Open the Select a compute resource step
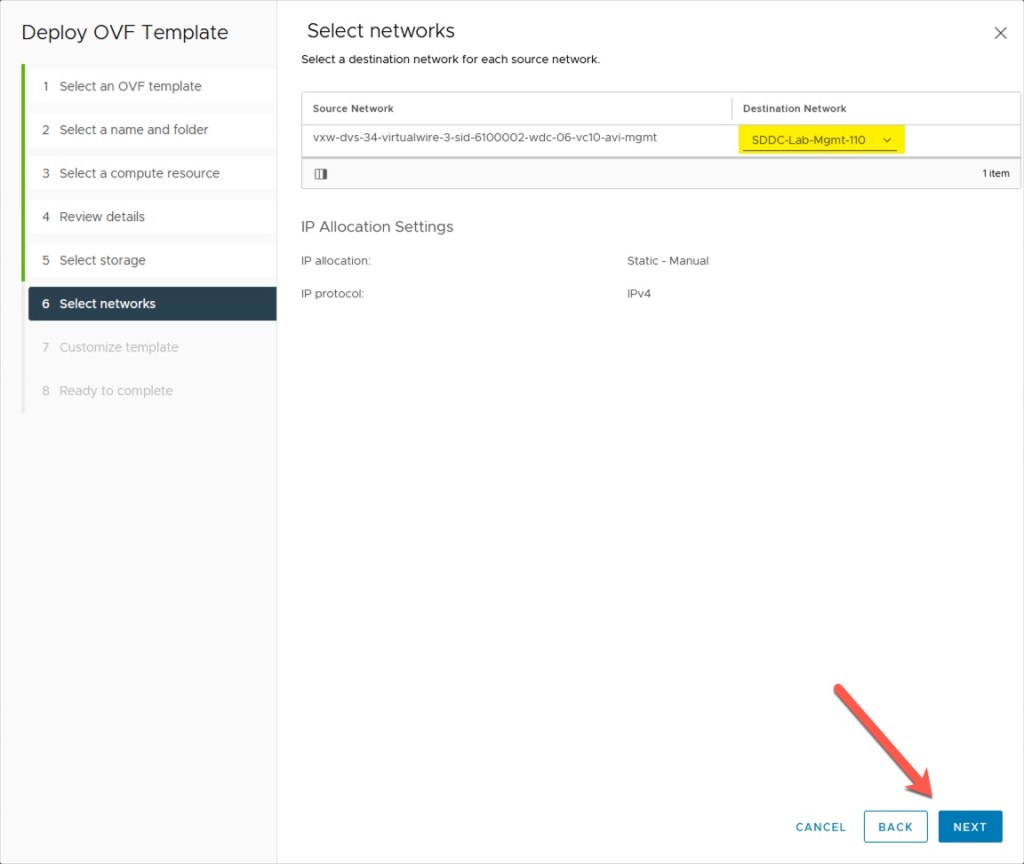1024x864 pixels. click(139, 173)
